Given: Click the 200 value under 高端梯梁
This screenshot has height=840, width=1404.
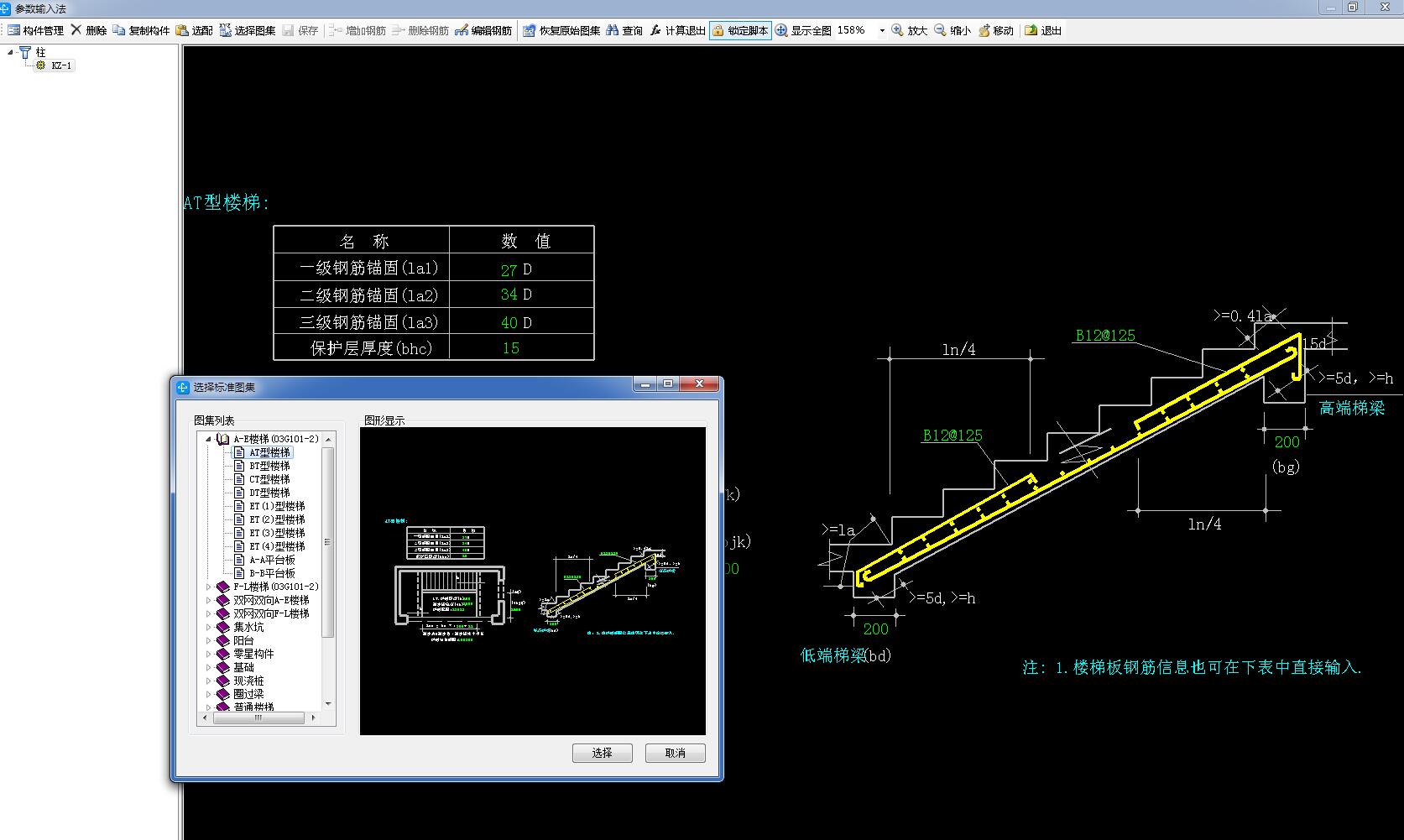Looking at the screenshot, I should pyautogui.click(x=1287, y=442).
